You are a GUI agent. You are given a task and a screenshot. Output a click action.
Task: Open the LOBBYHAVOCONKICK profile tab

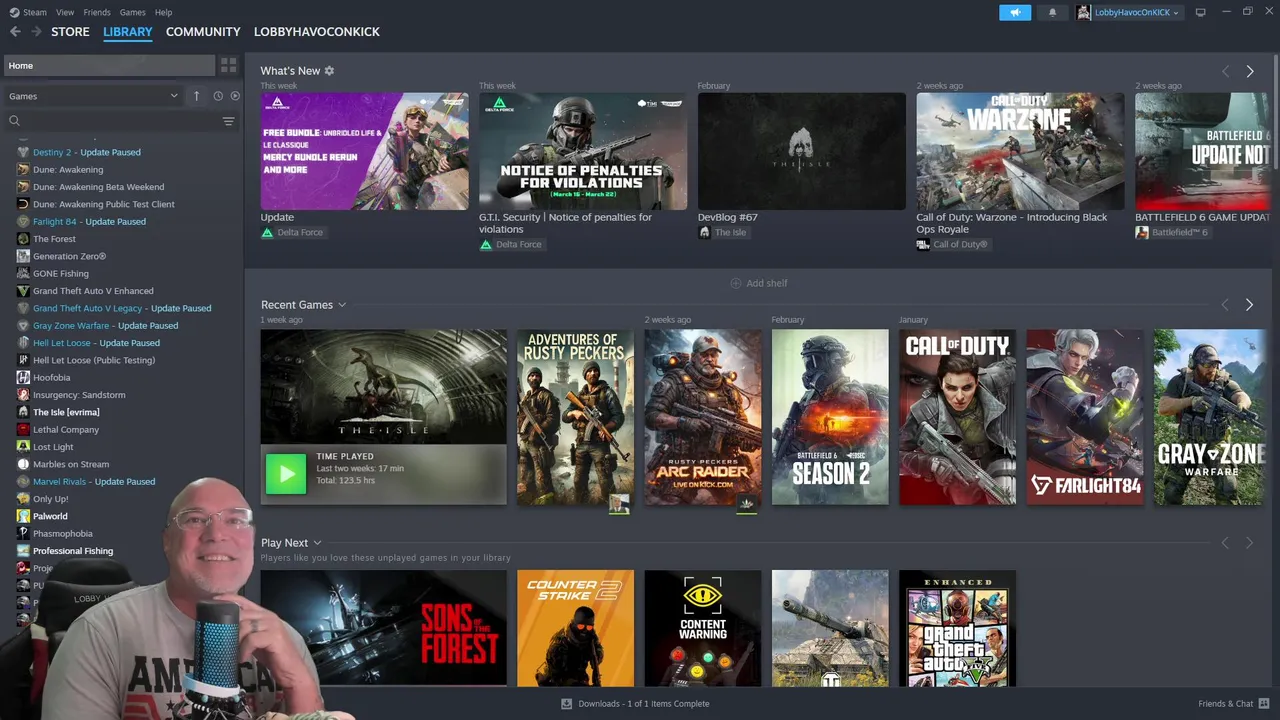tap(317, 32)
